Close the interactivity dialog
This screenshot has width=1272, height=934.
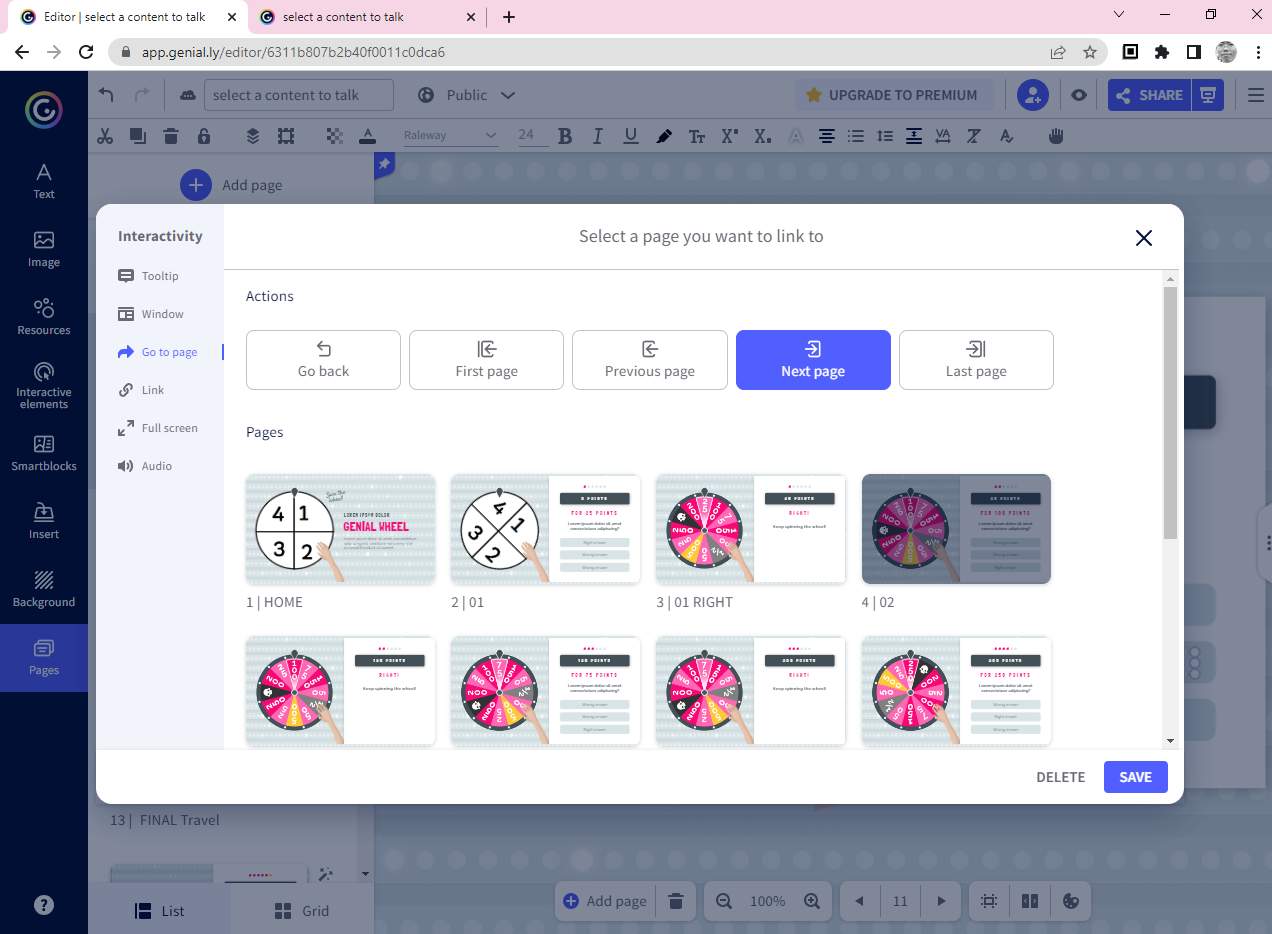click(x=1144, y=237)
